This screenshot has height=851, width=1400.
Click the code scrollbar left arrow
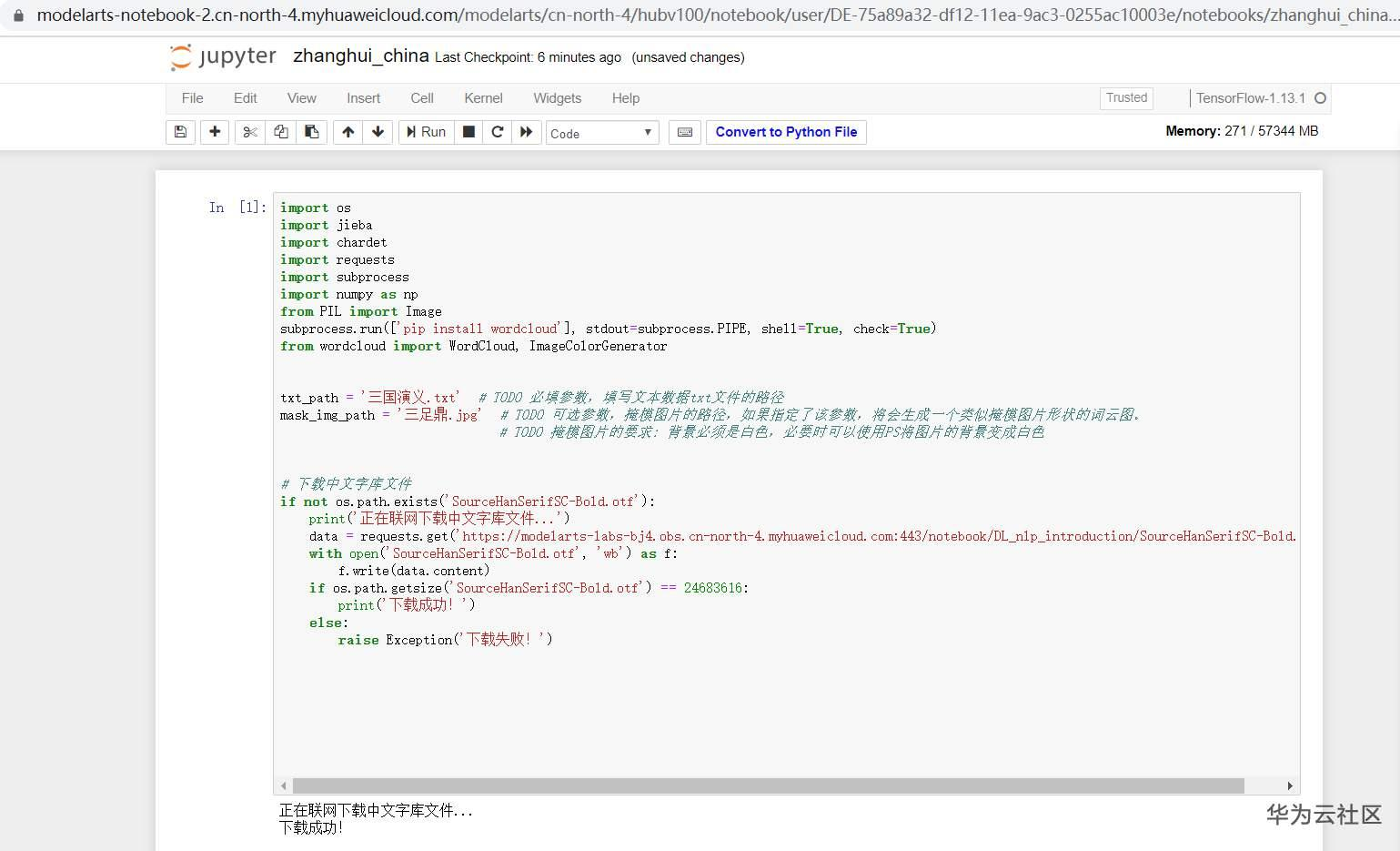click(x=284, y=785)
